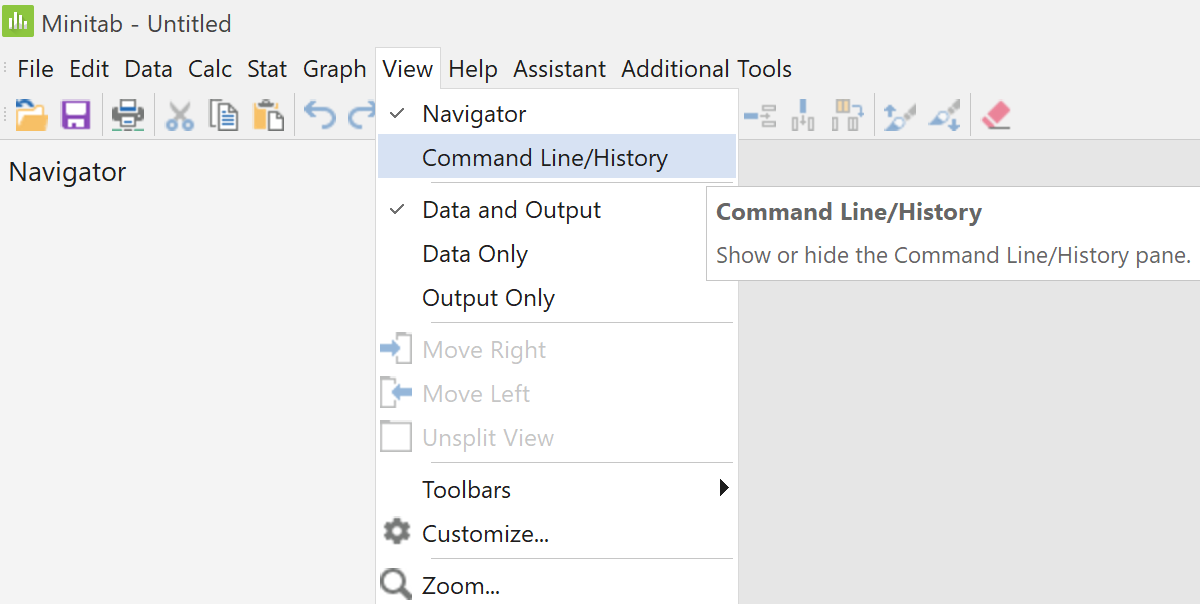This screenshot has height=604, width=1200.
Task: Open the Graph menu
Action: pyautogui.click(x=335, y=69)
